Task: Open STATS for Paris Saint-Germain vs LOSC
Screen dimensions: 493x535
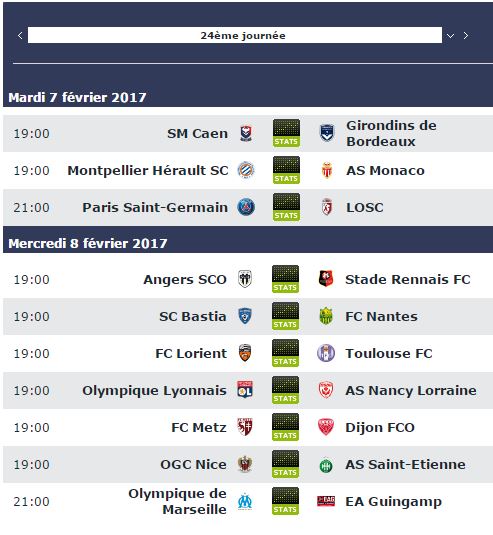Action: [x=286, y=207]
